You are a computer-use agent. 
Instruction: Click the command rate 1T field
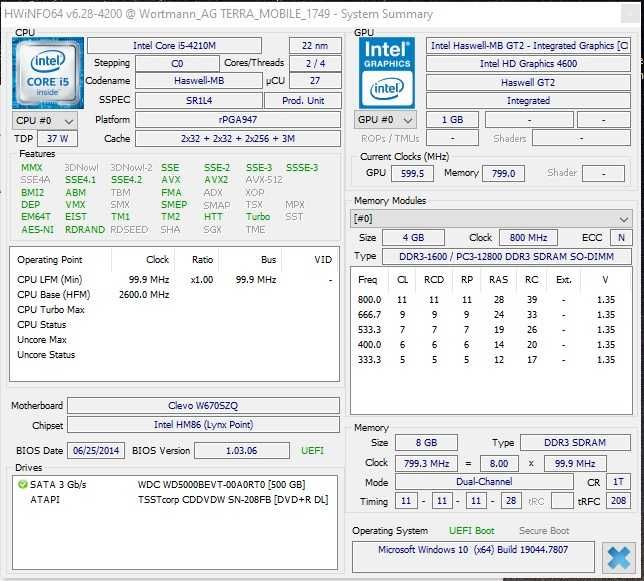pyautogui.click(x=618, y=482)
